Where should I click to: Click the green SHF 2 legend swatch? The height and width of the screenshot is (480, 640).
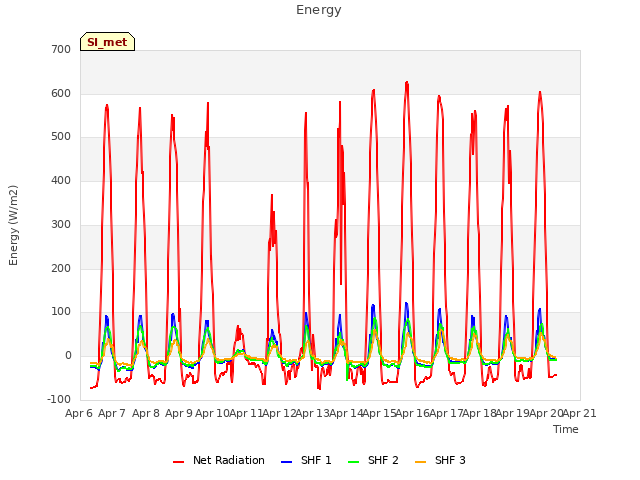[x=353, y=462]
